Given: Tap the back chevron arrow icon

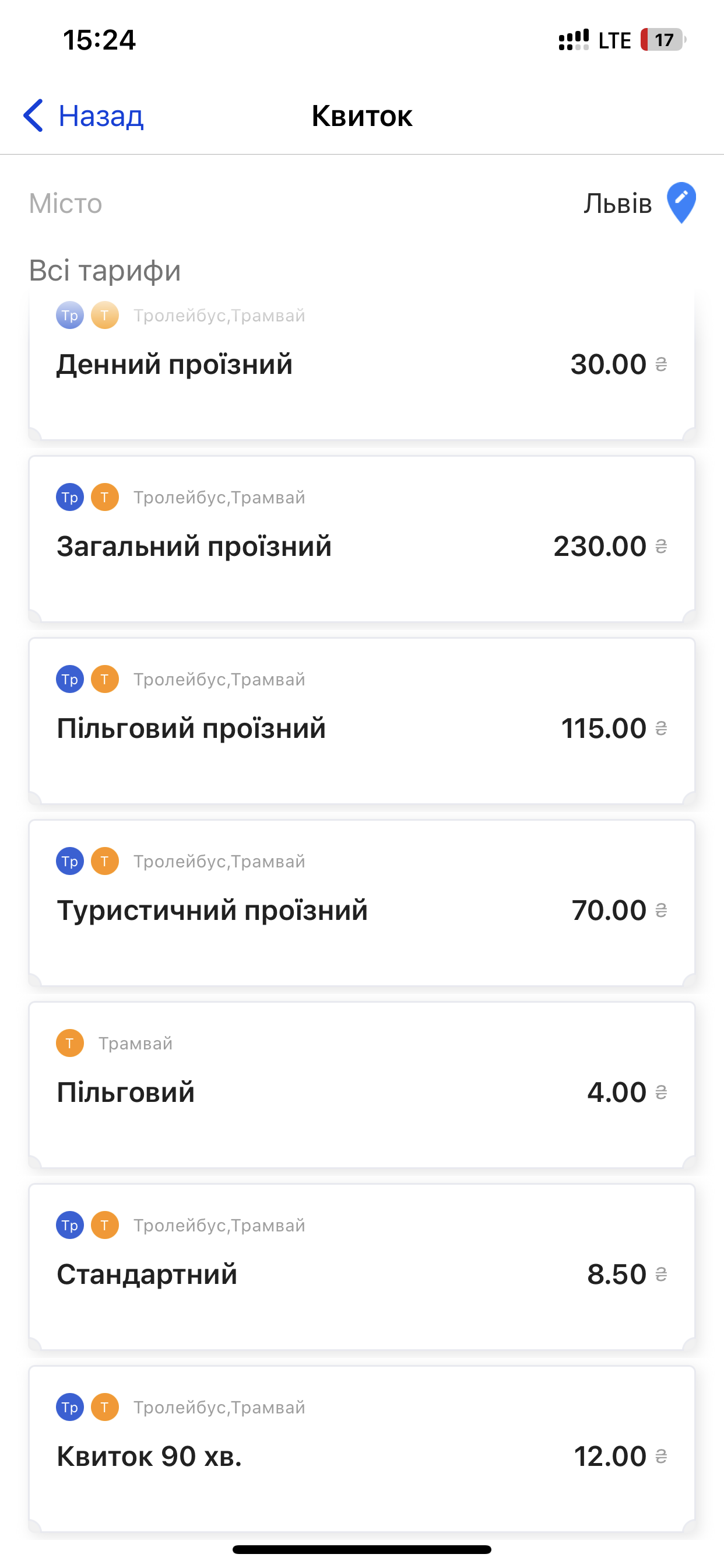Looking at the screenshot, I should 33,116.
